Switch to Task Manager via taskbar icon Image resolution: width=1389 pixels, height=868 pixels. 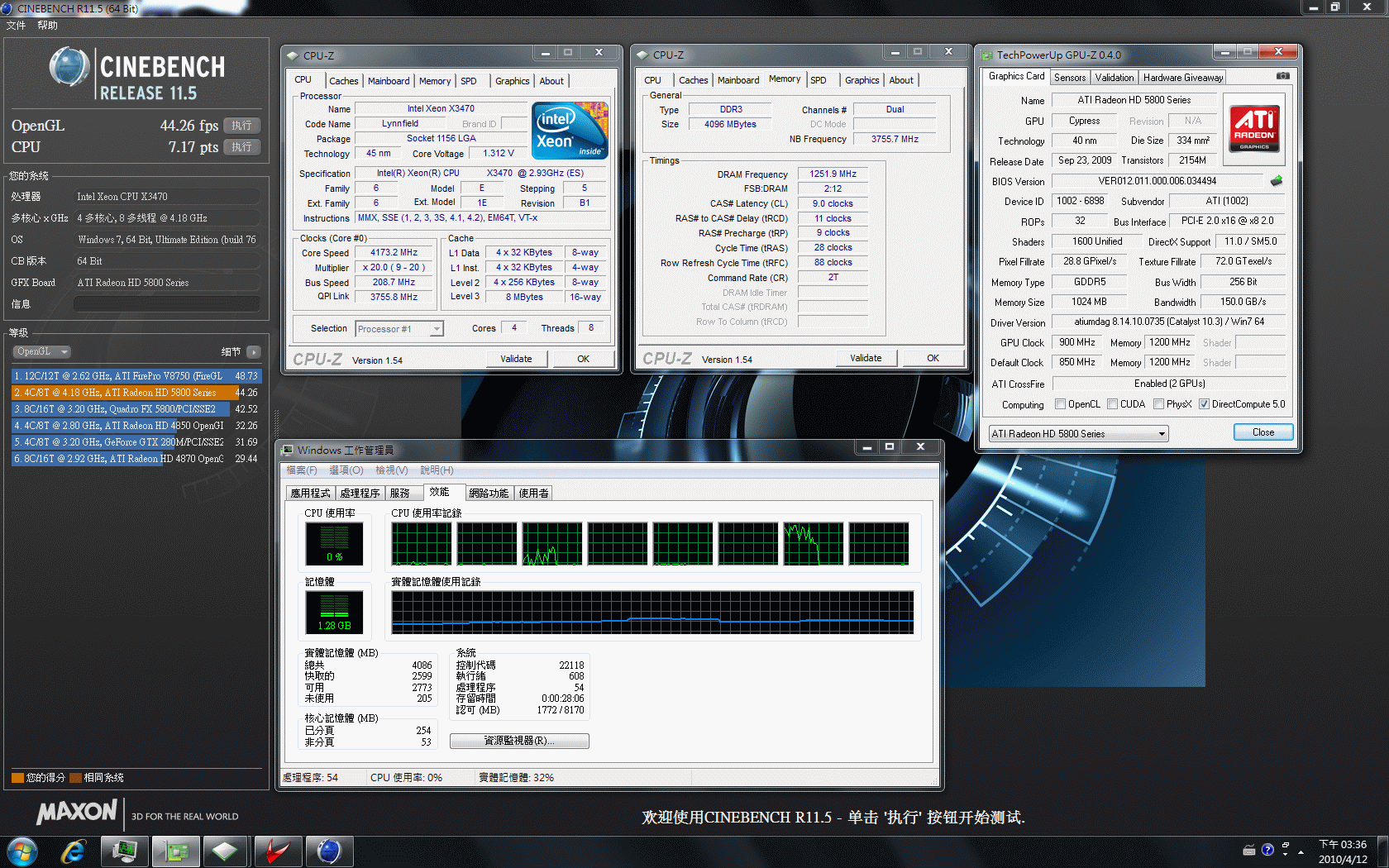click(125, 851)
